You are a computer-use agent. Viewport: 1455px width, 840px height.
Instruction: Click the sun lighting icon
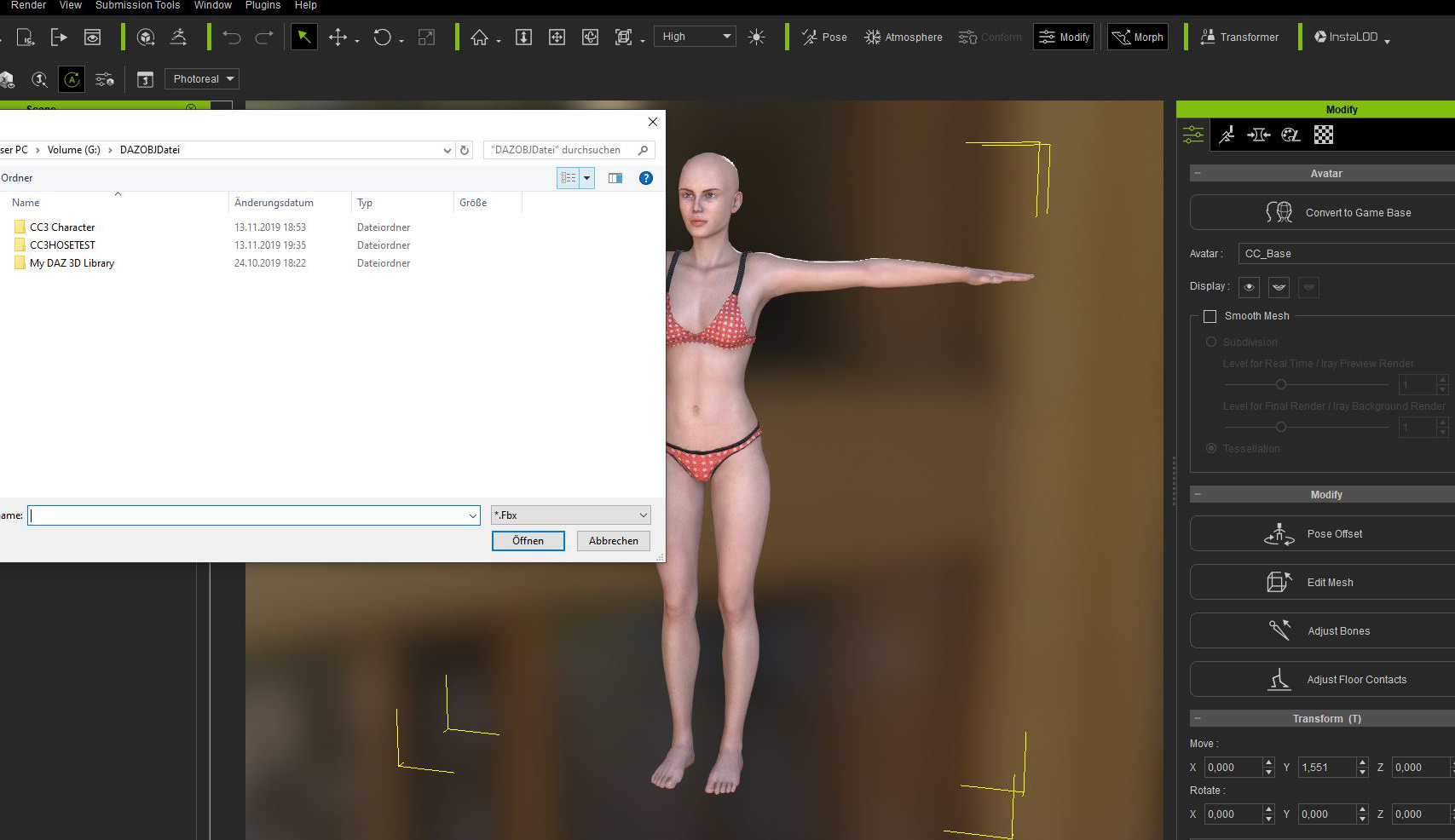tap(756, 37)
